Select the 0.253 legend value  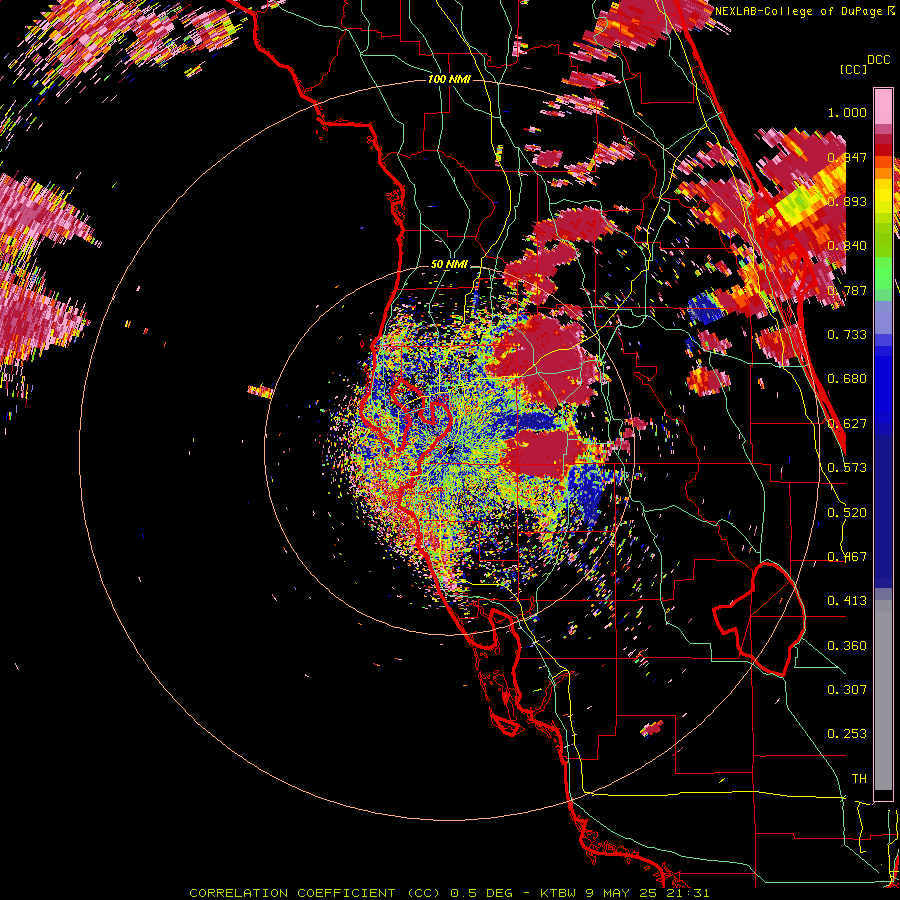[847, 734]
